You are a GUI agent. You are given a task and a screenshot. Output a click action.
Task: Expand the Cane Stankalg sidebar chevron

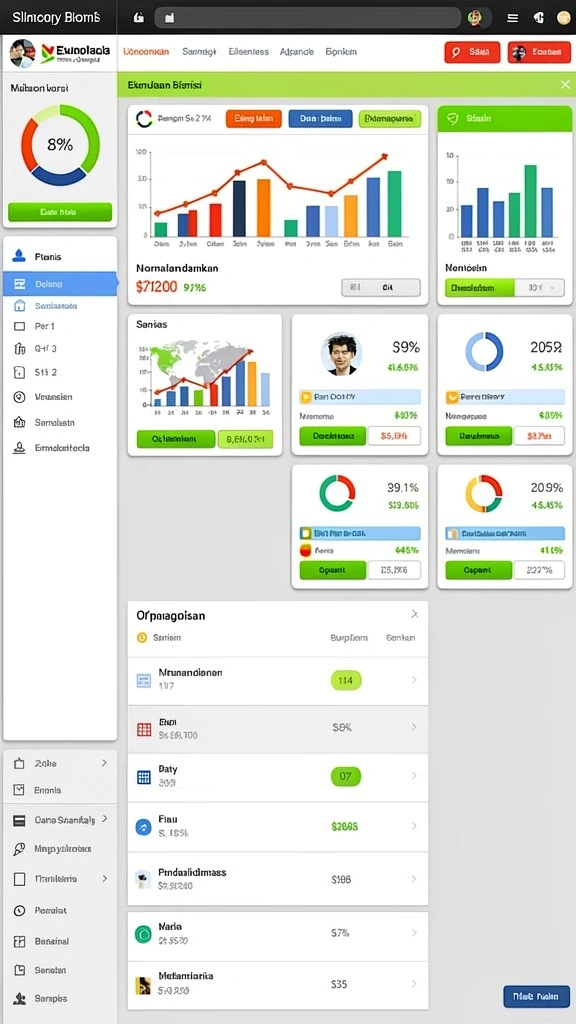(104, 819)
